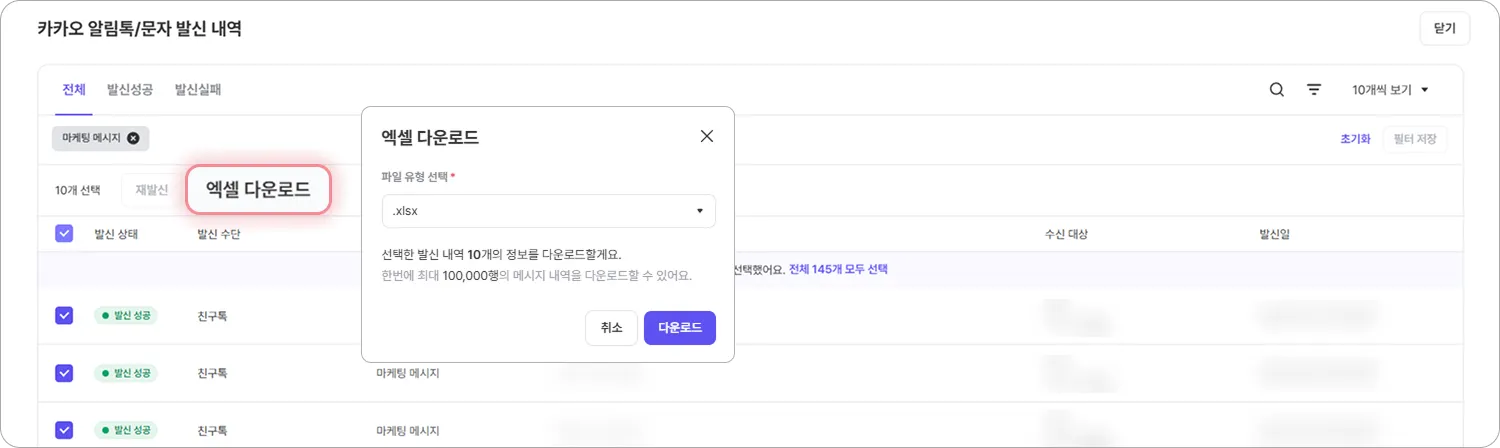Open the filter lines icon
This screenshot has width=1500, height=448.
point(1314,90)
